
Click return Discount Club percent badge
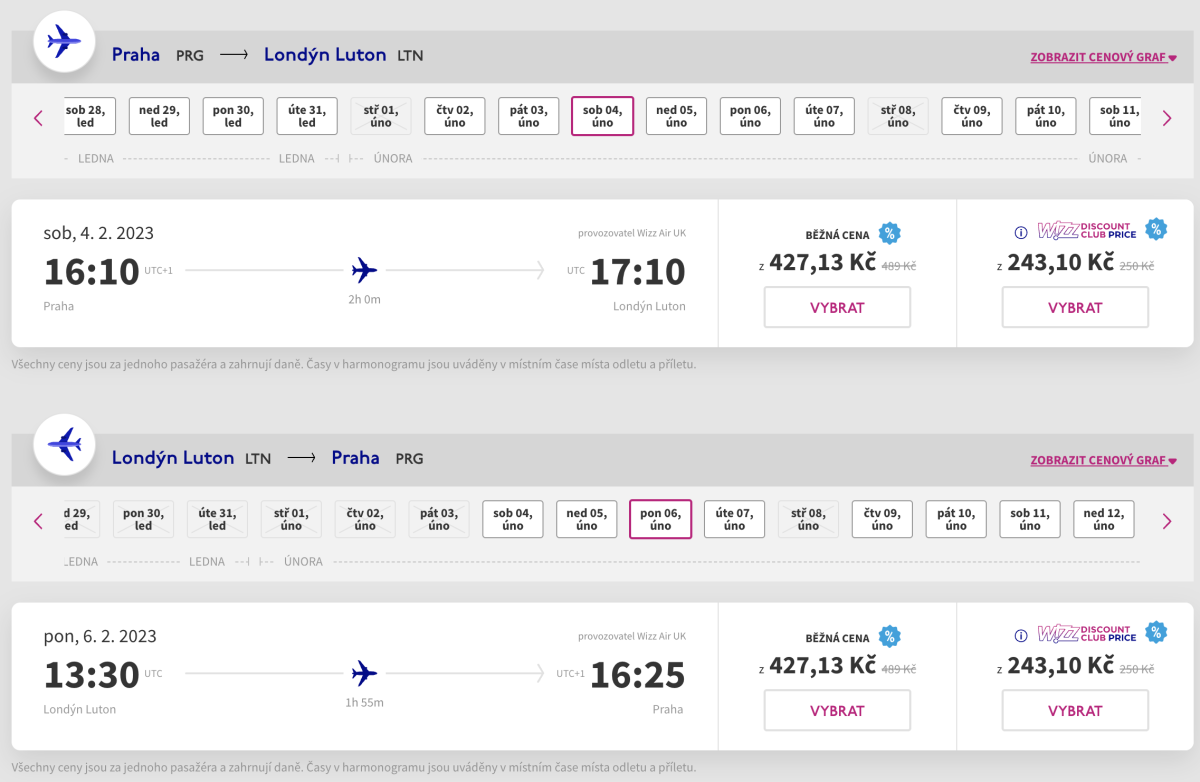point(1156,632)
